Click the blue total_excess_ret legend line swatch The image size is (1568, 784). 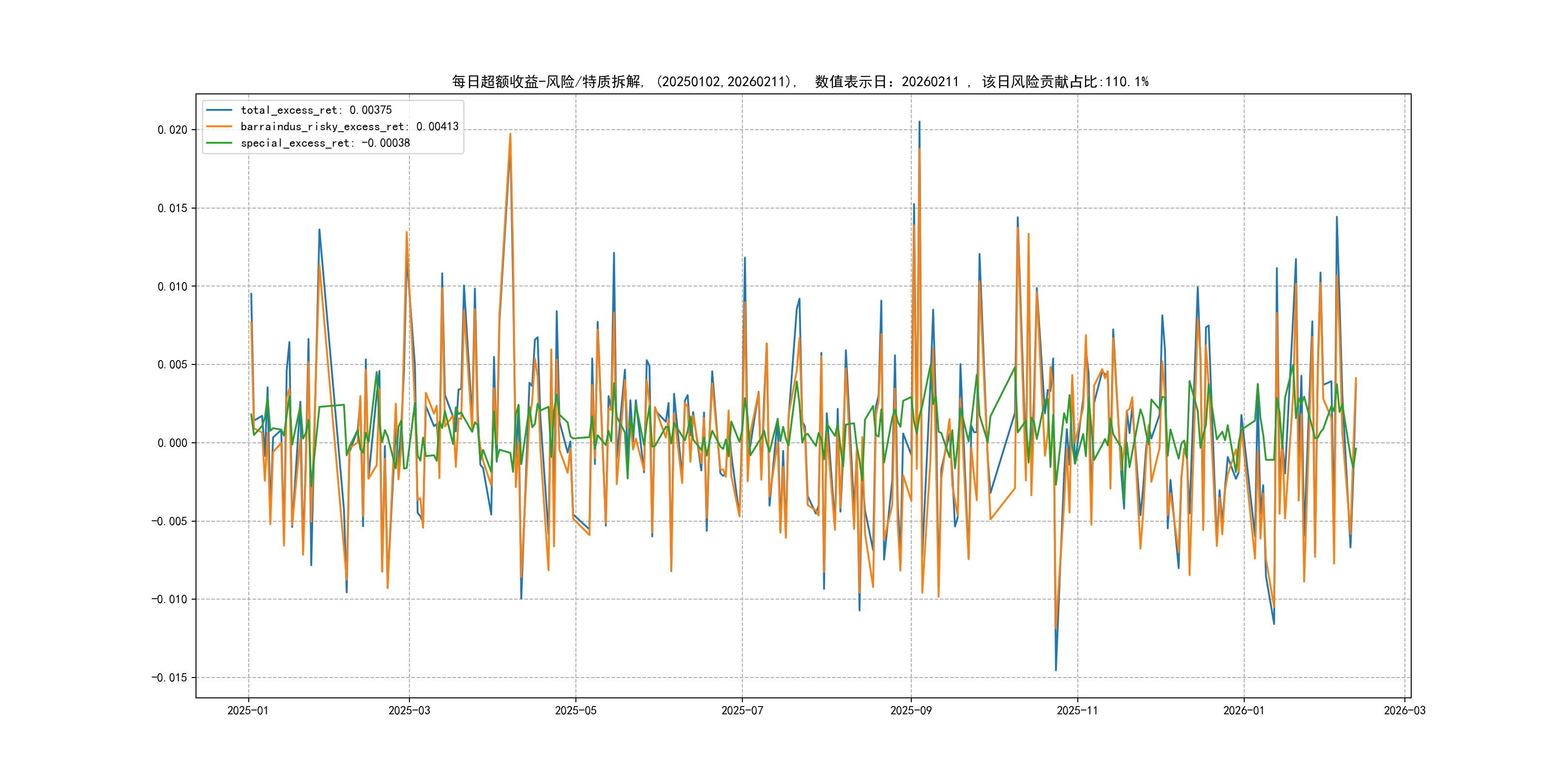[219, 110]
